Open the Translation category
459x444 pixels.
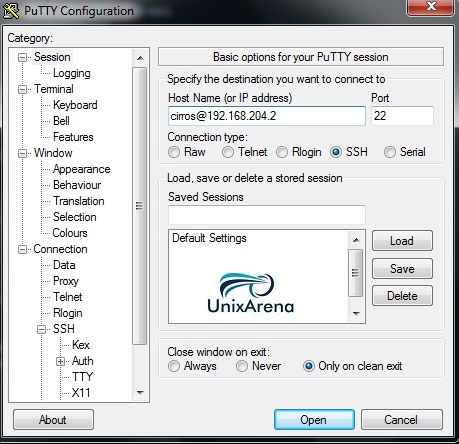tap(79, 201)
